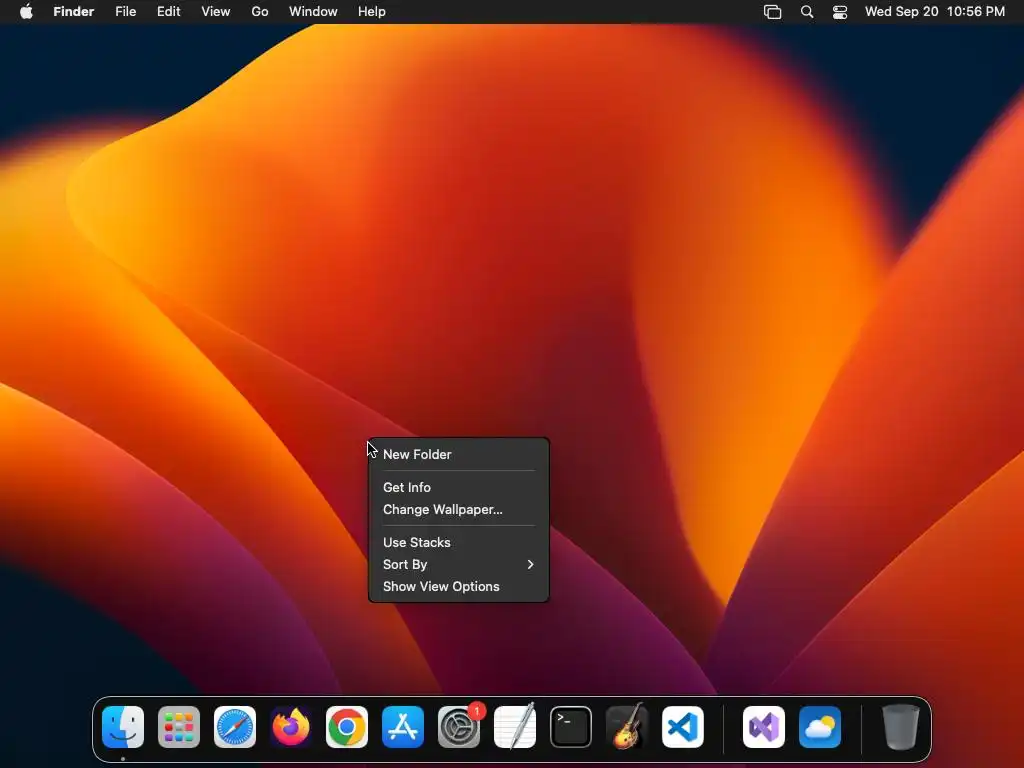Open the Finder menu in menu bar
This screenshot has width=1024, height=768.
point(74,12)
